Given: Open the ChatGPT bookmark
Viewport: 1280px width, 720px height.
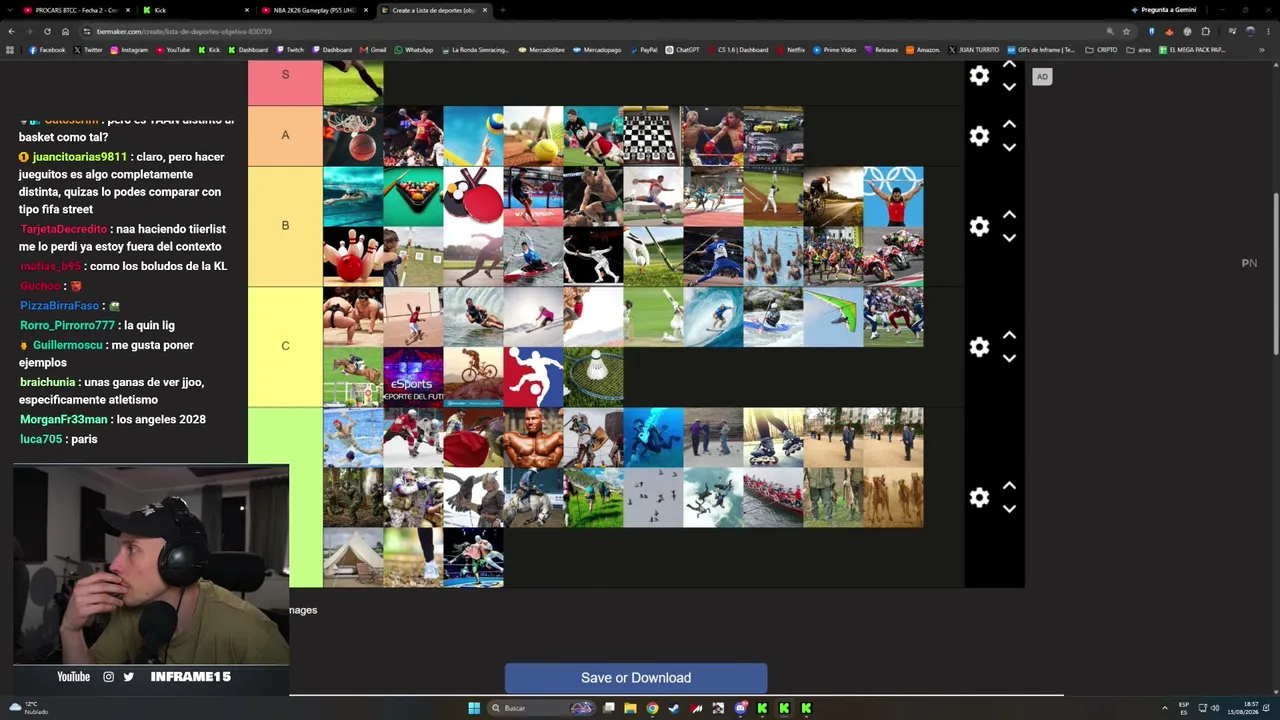Looking at the screenshot, I should (x=682, y=50).
